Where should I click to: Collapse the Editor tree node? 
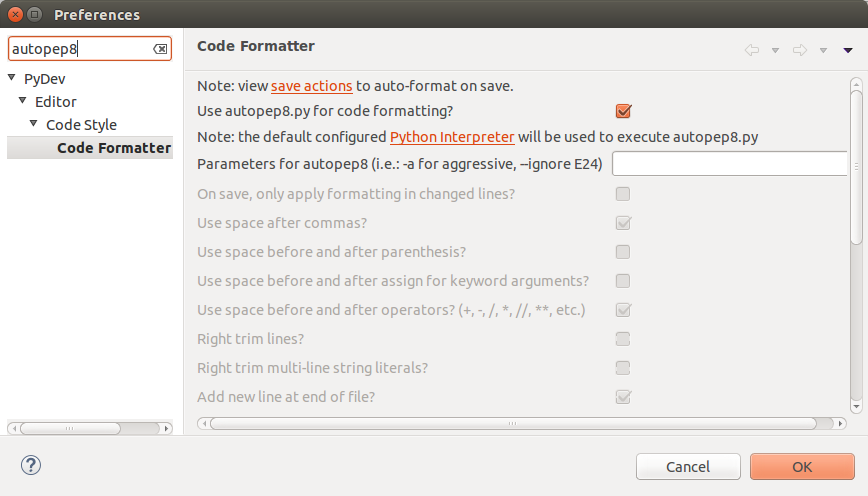click(x=23, y=101)
